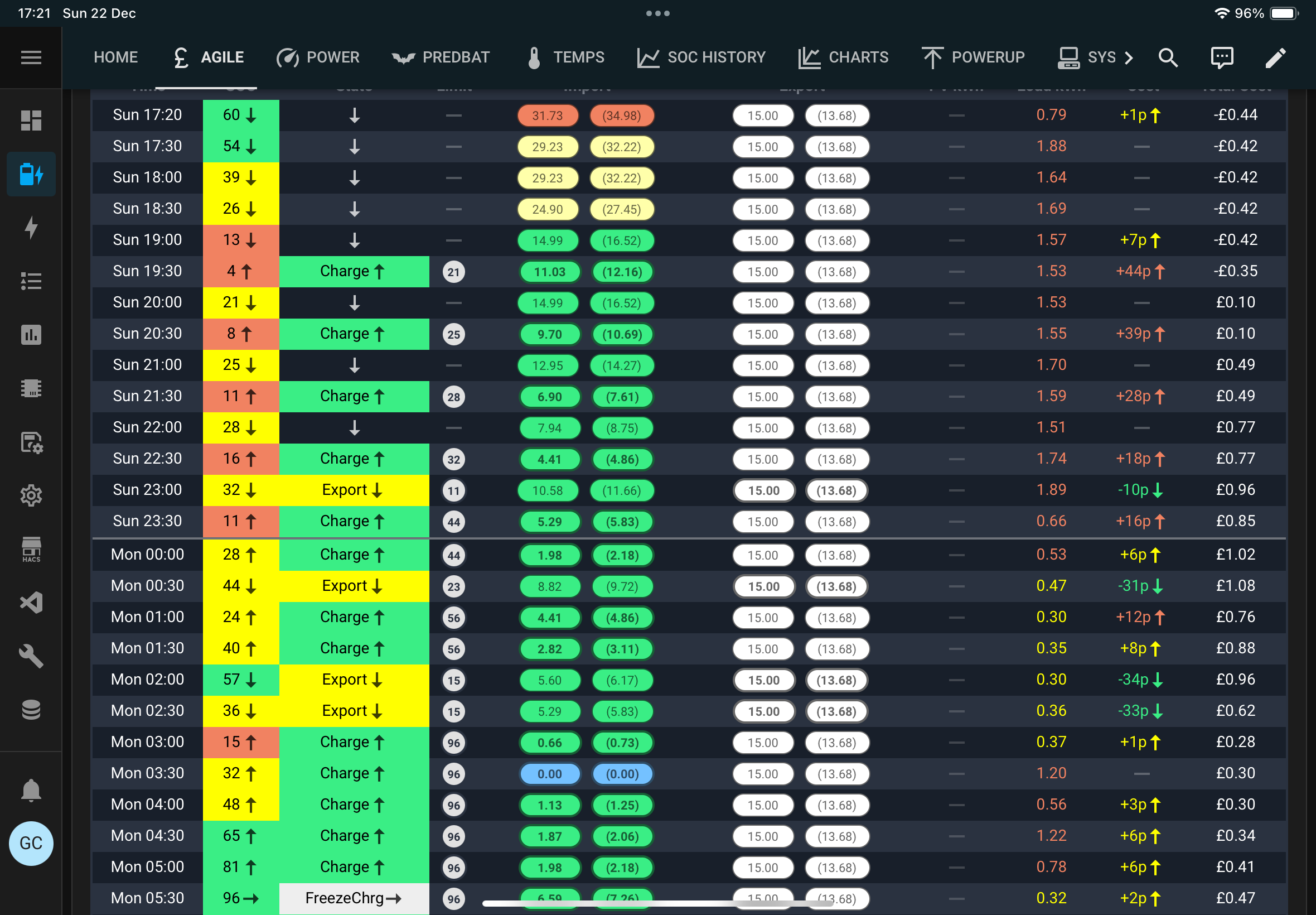Select the Charge state at Sun 19:30
Viewport: 1316px width, 915px height.
coord(354,271)
